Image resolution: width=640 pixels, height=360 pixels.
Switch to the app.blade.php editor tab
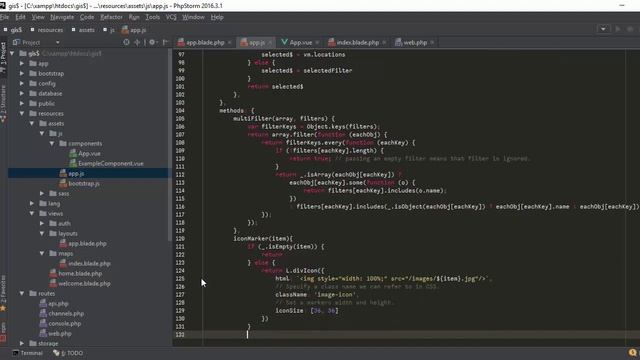click(x=205, y=42)
